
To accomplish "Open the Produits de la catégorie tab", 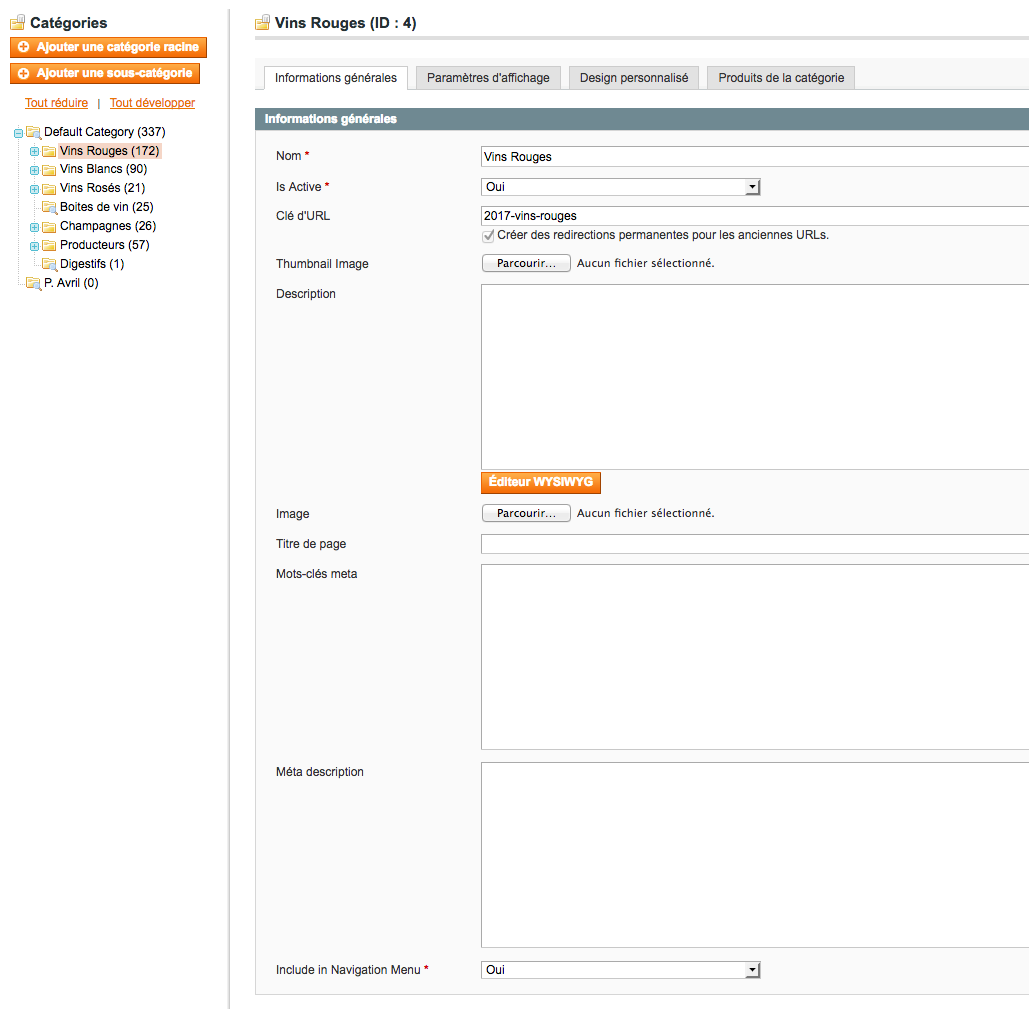I will (x=780, y=78).
